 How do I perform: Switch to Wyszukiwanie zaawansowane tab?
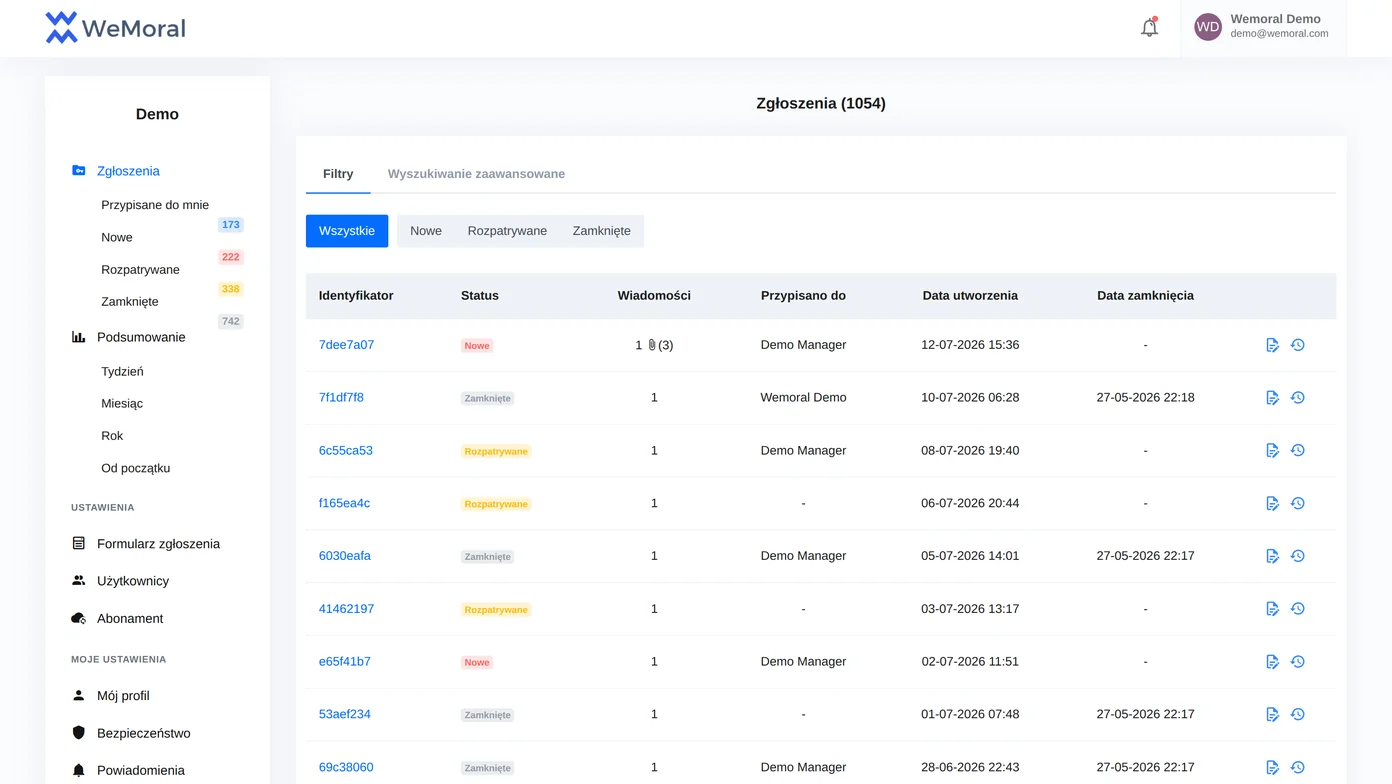click(x=476, y=174)
